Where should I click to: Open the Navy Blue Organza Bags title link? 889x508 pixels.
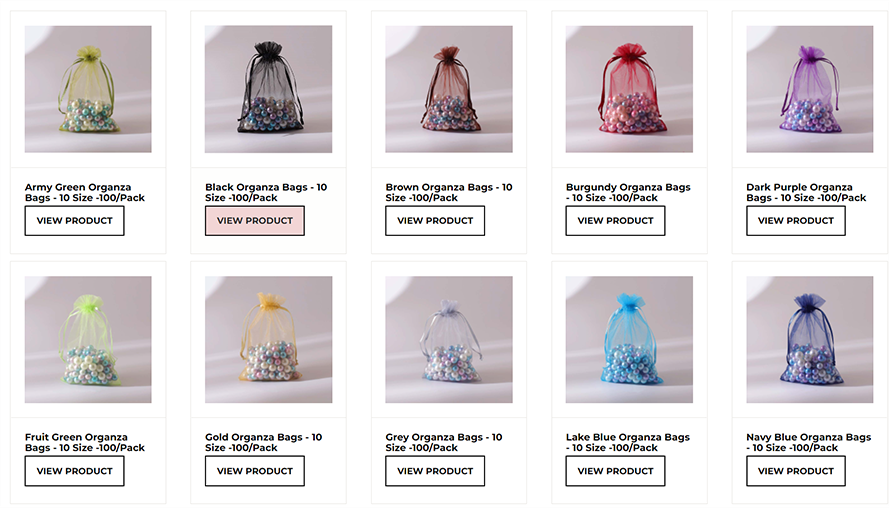pyautogui.click(x=808, y=442)
